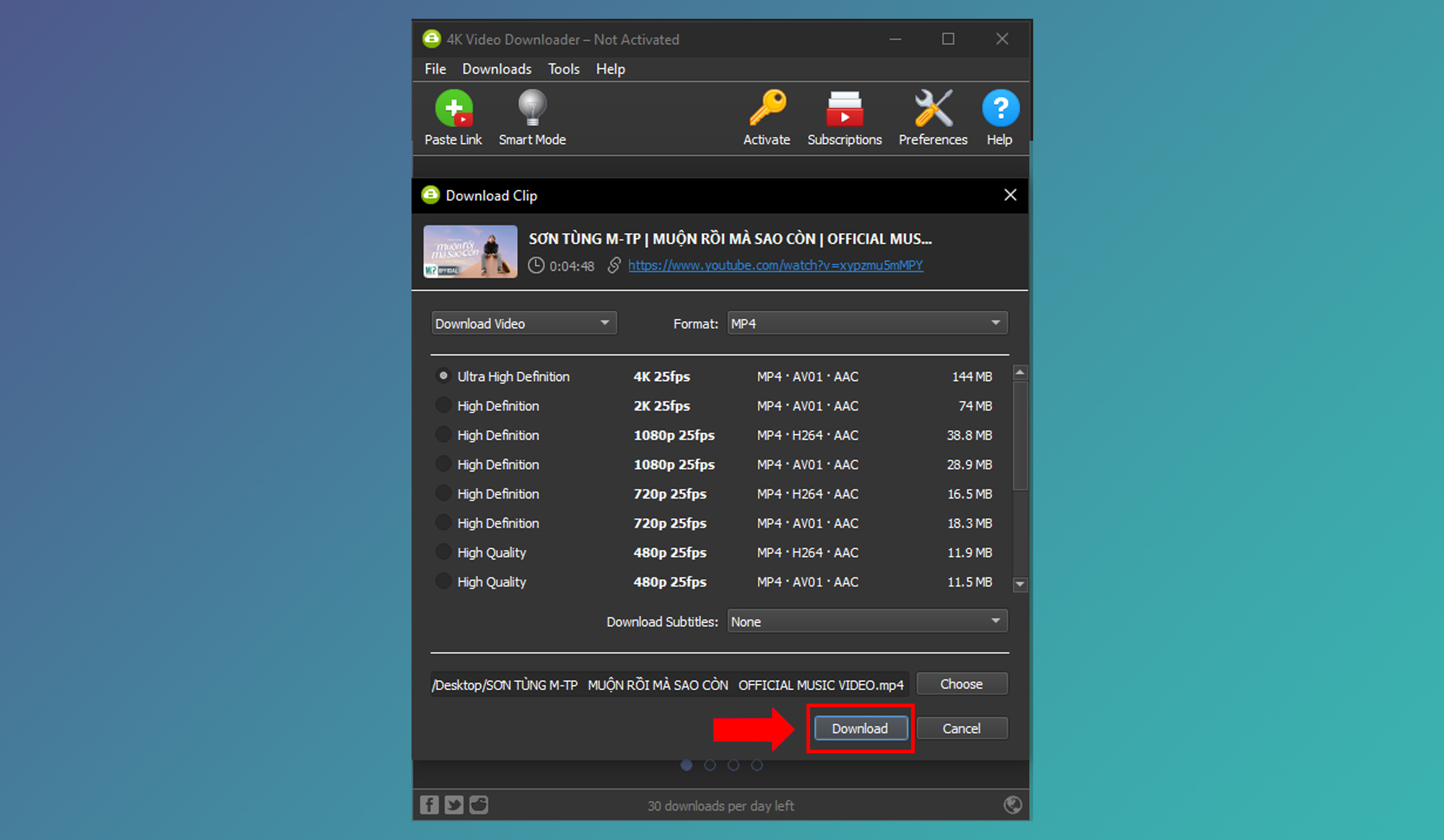Open Preferences tools icon
The width and height of the screenshot is (1444, 840).
pyautogui.click(x=933, y=109)
